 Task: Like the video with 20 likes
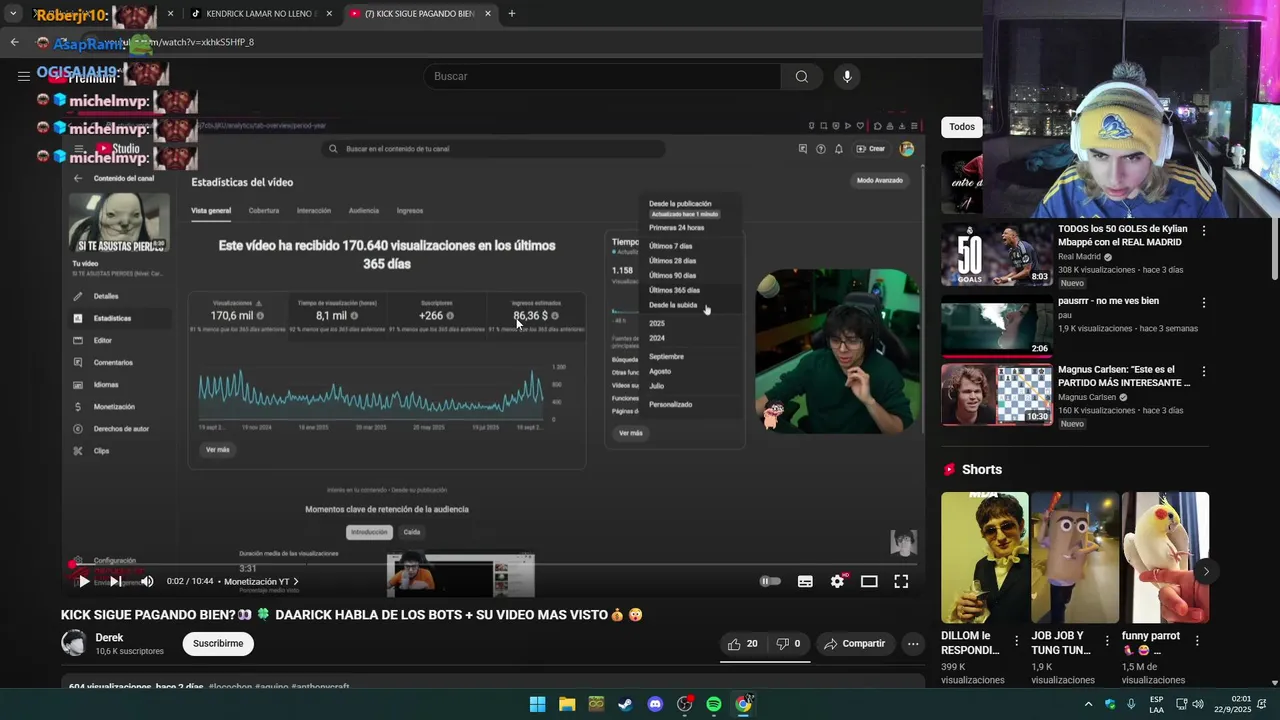pos(743,644)
